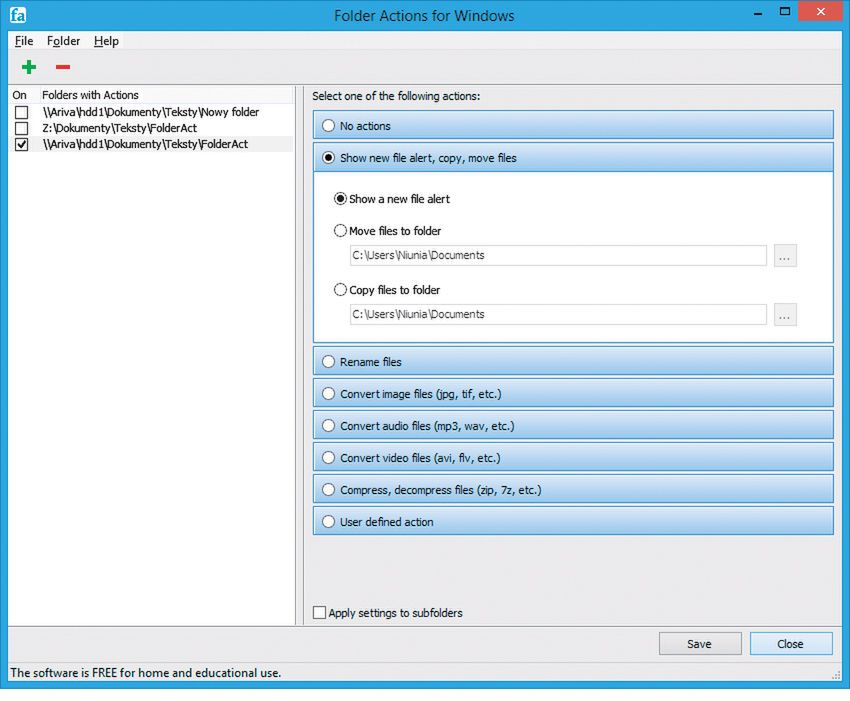Viewport: 850px width, 701px height.
Task: Click the red minus remove folder icon
Action: coord(63,67)
